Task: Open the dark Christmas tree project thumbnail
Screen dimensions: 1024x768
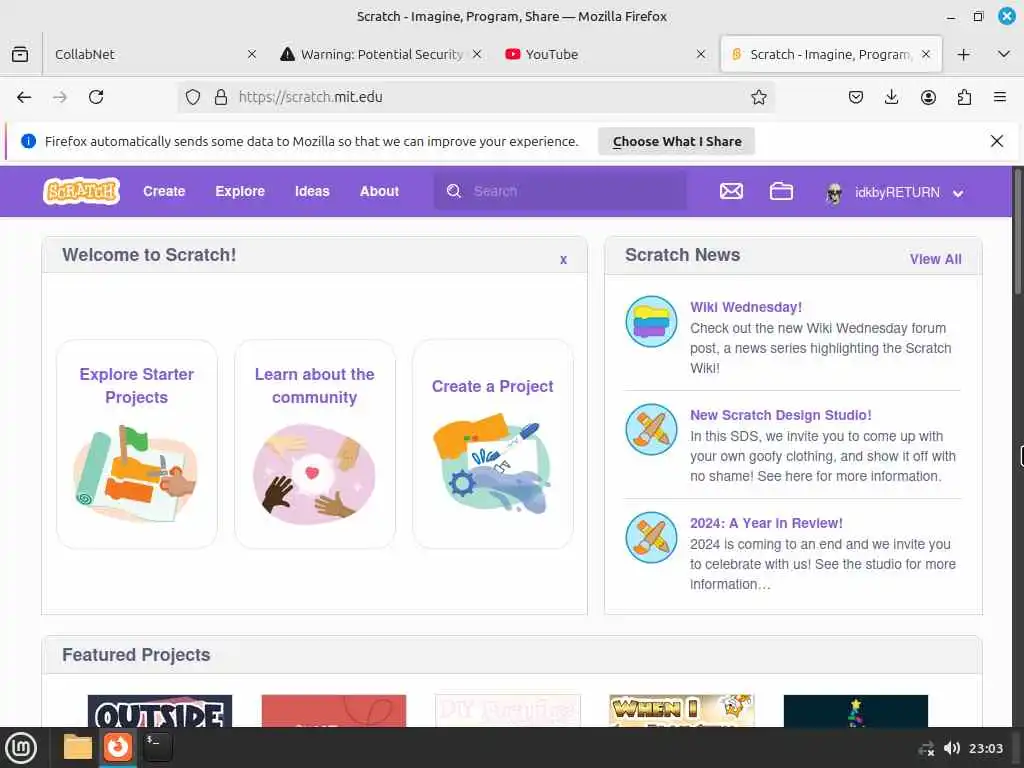Action: (856, 711)
